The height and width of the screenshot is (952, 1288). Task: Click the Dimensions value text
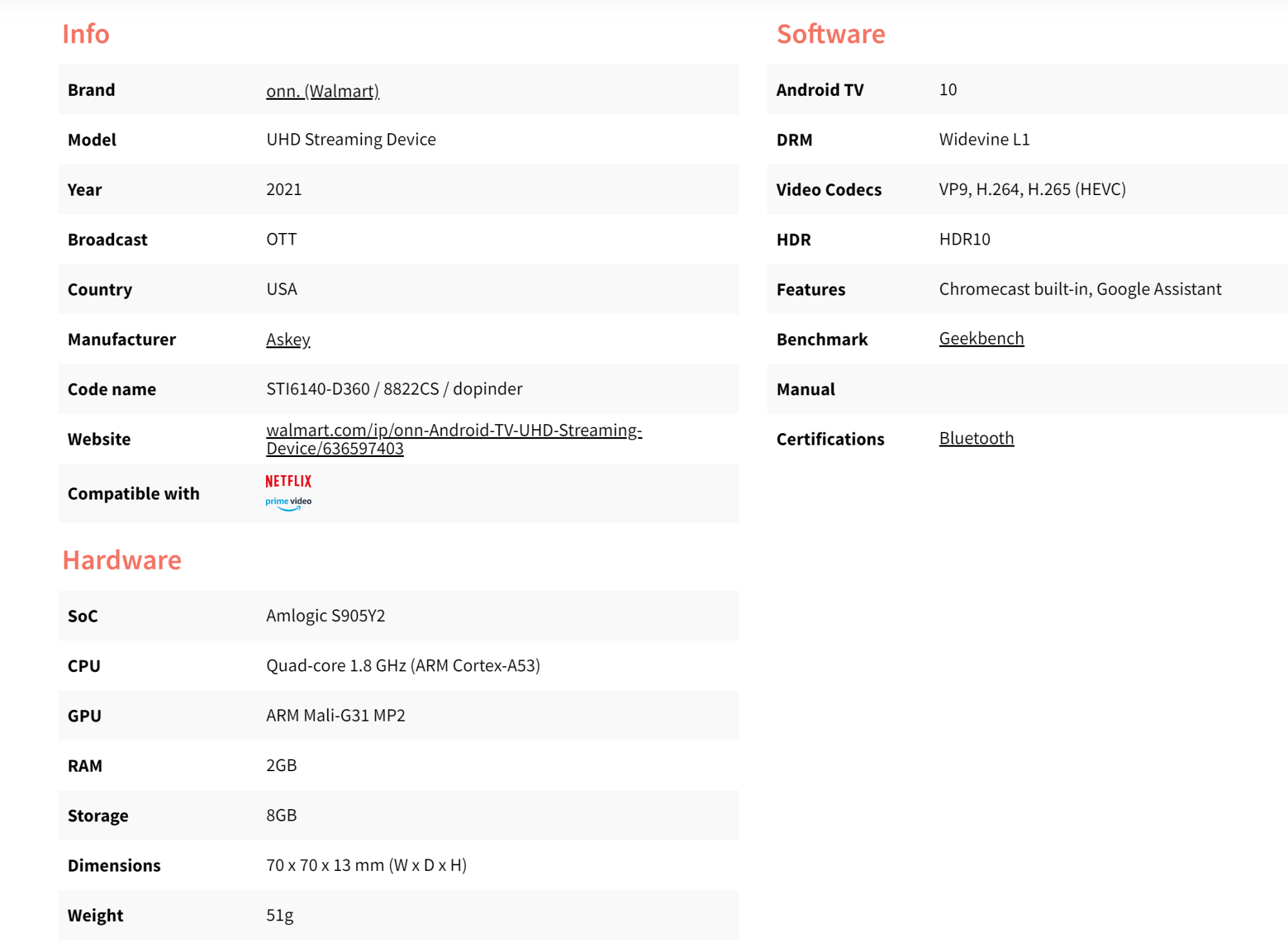click(x=366, y=865)
